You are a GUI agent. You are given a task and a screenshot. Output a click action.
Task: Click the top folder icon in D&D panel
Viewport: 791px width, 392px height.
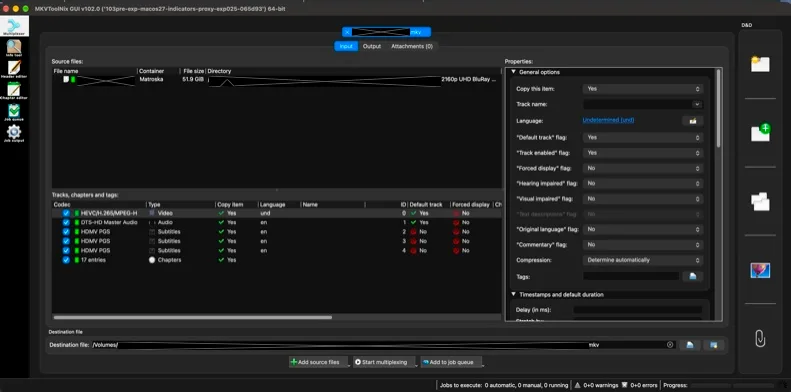pyautogui.click(x=760, y=64)
